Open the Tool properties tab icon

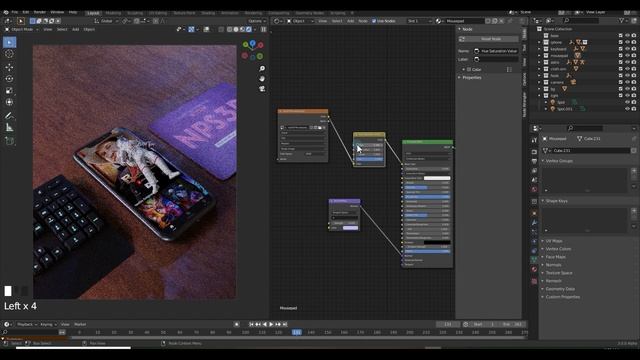[x=534, y=140]
